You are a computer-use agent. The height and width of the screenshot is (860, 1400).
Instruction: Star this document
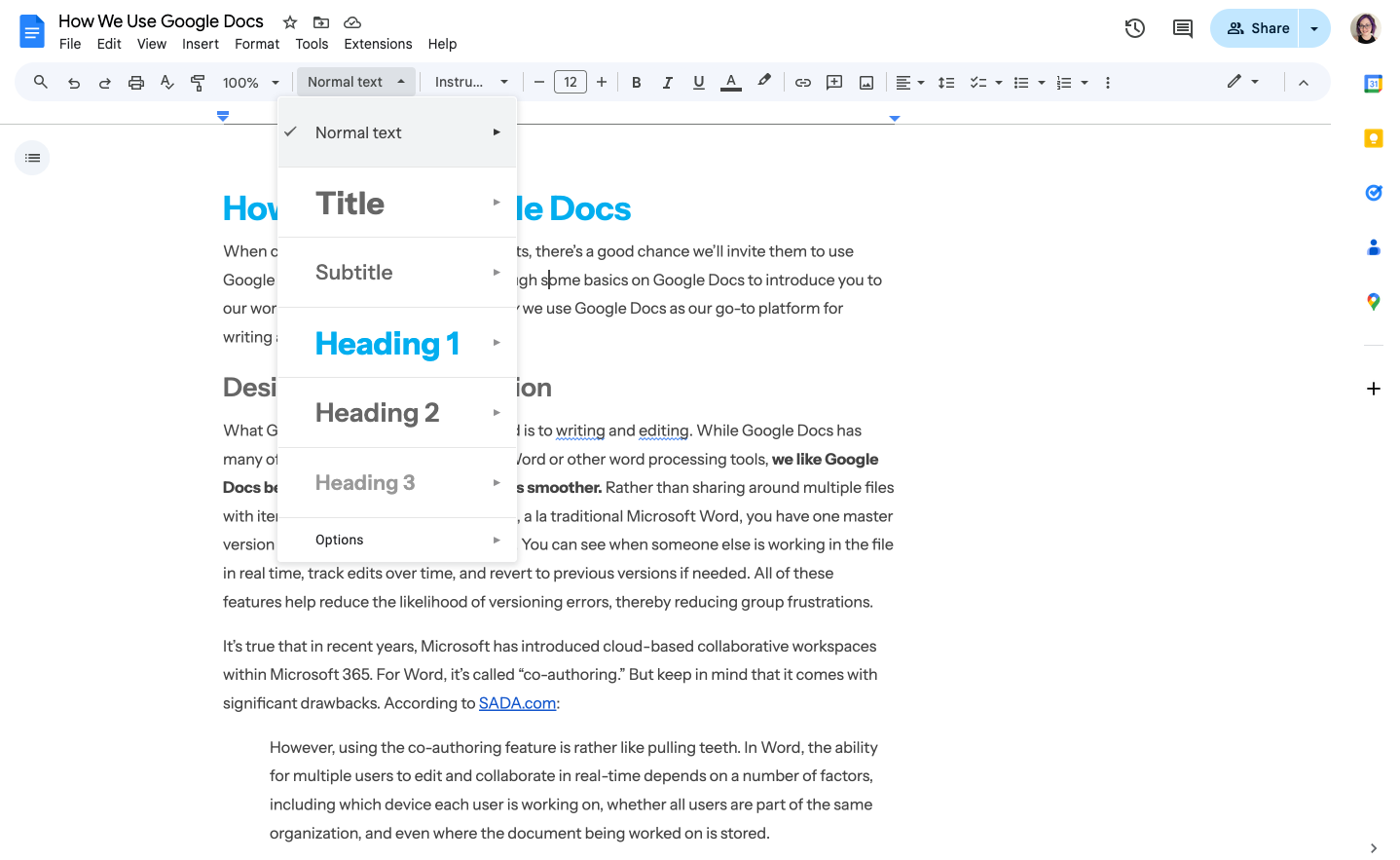(x=290, y=22)
